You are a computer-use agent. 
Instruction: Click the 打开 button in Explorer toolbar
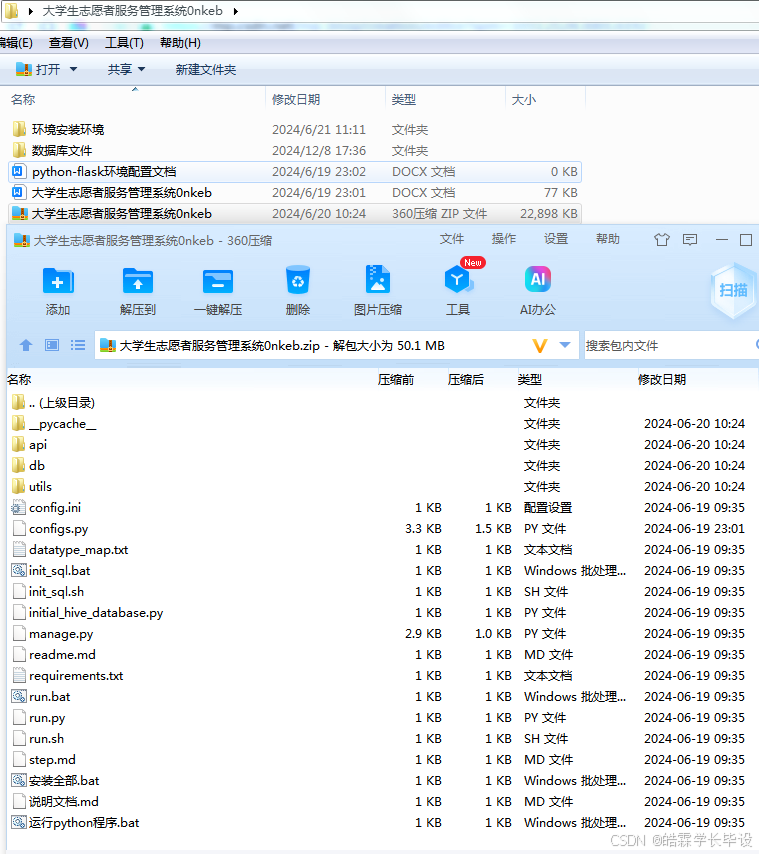(38, 70)
